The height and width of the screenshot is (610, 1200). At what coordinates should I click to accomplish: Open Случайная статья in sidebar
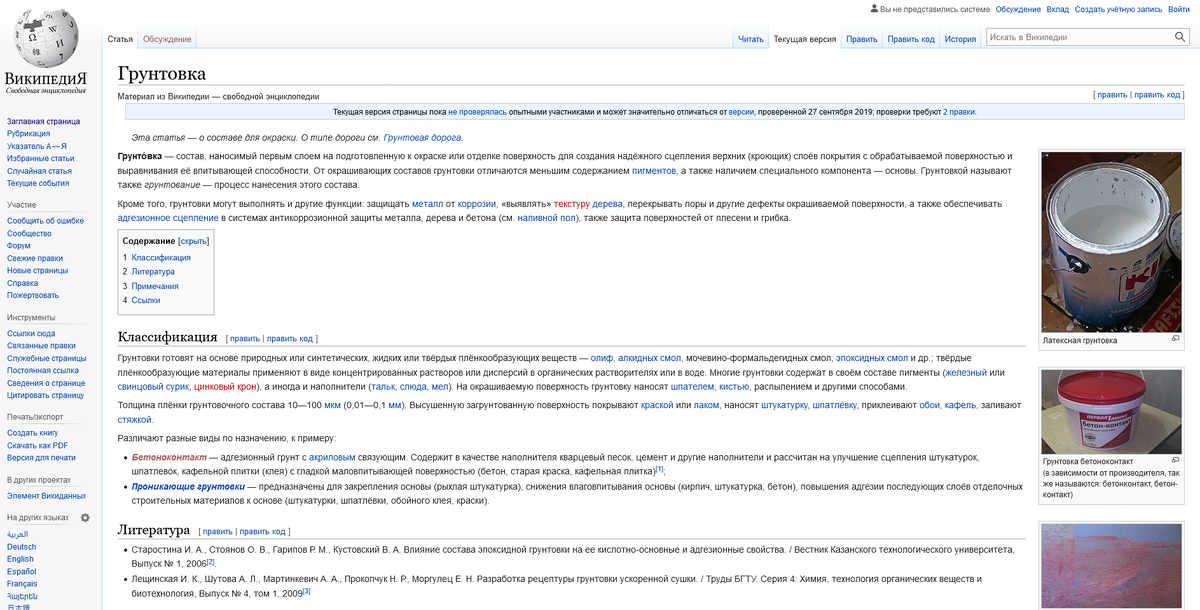coord(39,171)
